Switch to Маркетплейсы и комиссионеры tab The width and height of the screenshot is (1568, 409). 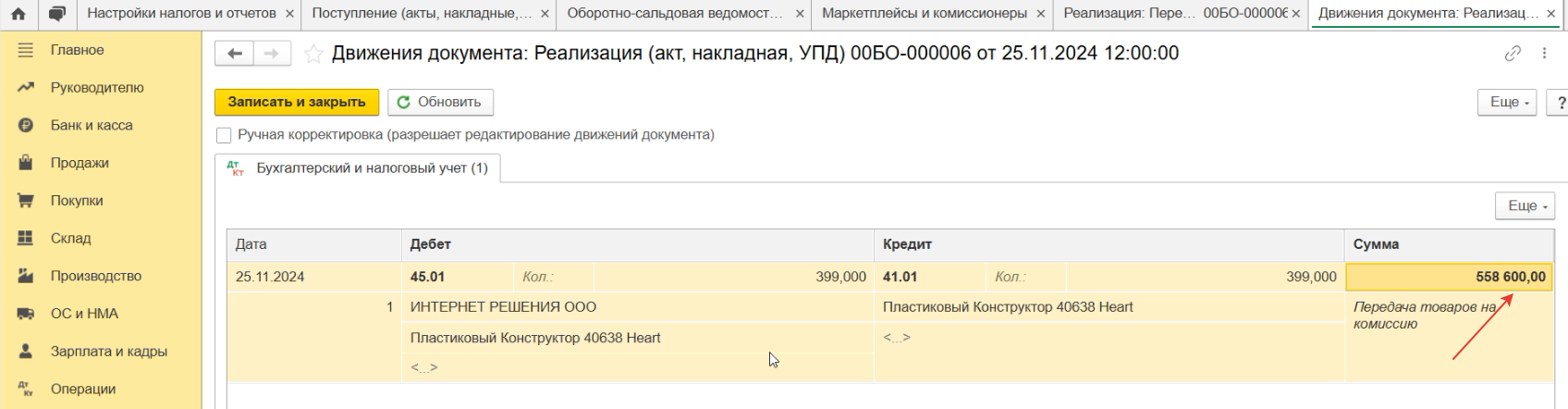tap(924, 14)
